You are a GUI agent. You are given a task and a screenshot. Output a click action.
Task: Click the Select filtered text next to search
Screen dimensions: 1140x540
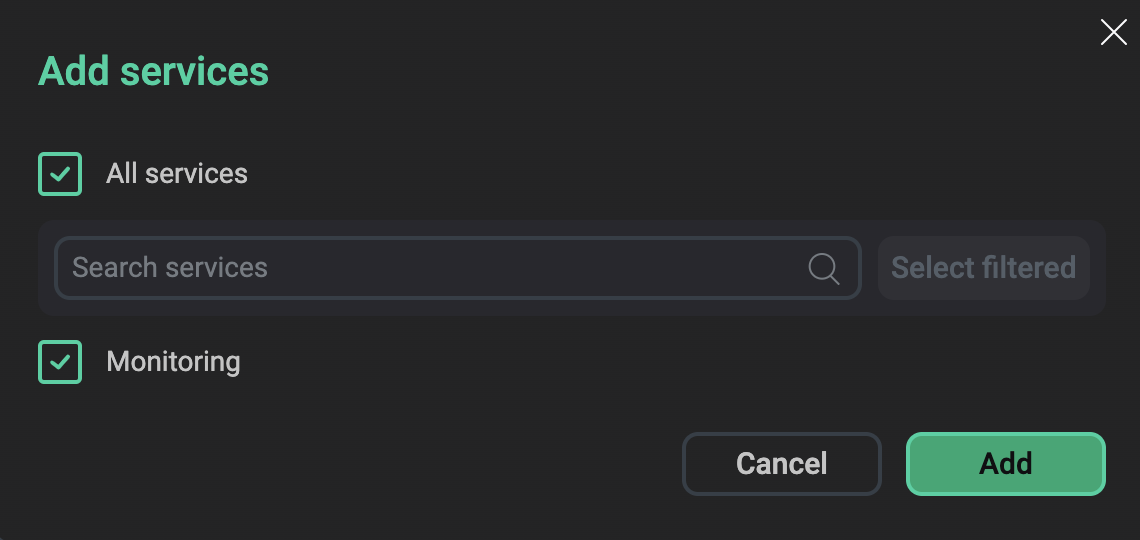point(983,268)
